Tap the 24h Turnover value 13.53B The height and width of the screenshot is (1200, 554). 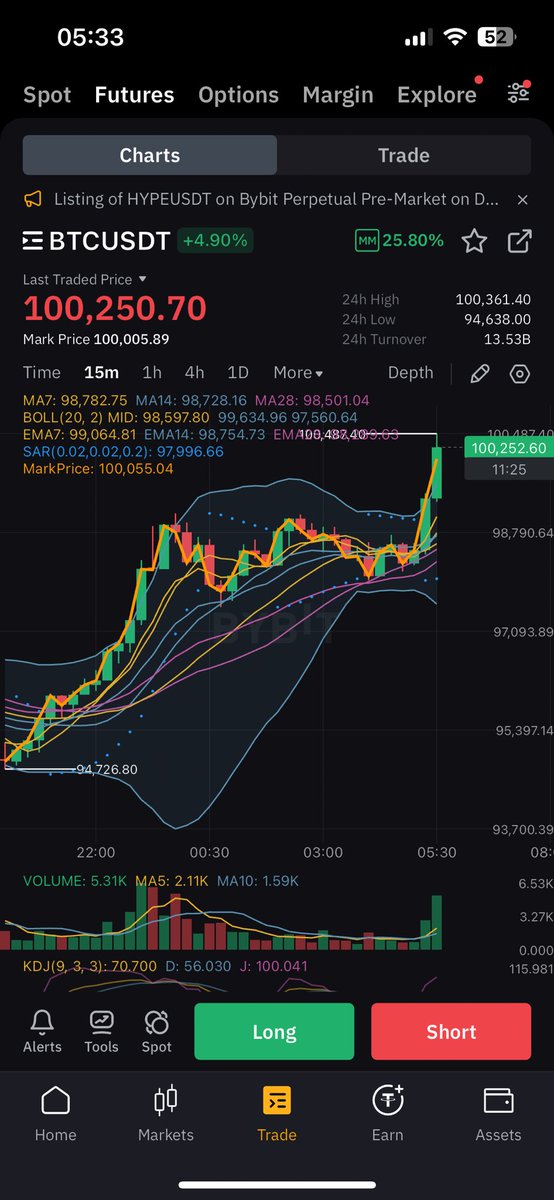point(507,339)
